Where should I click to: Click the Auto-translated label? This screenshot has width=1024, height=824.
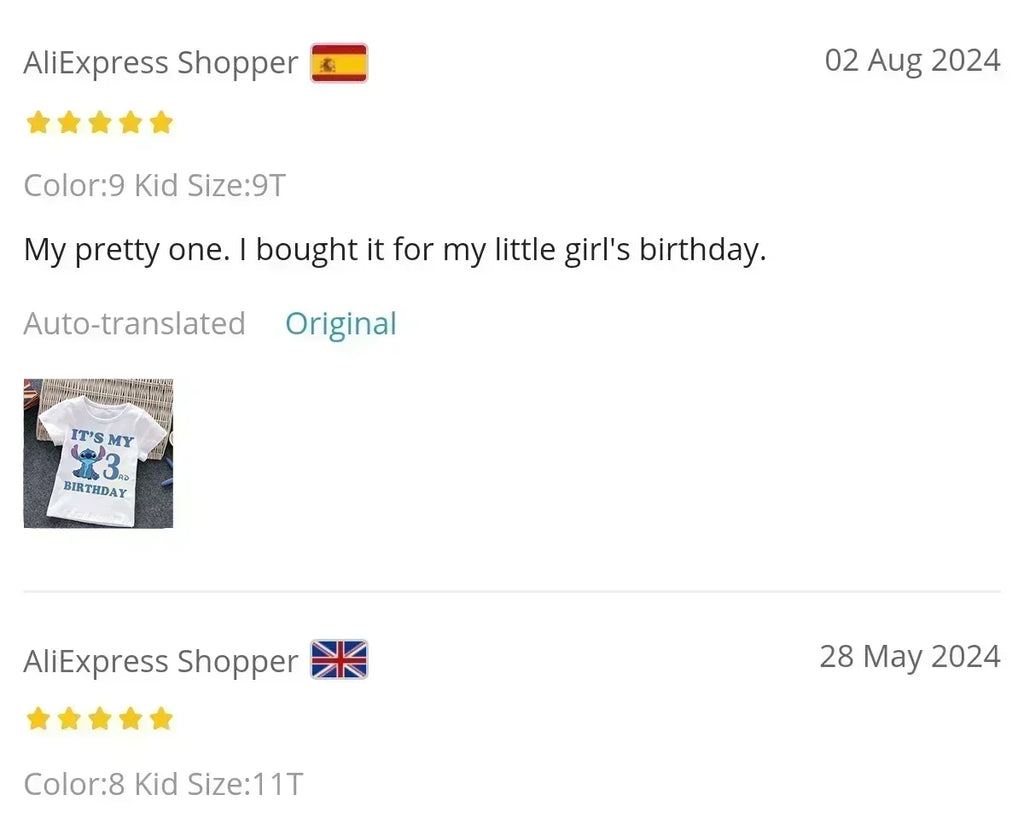click(x=134, y=323)
